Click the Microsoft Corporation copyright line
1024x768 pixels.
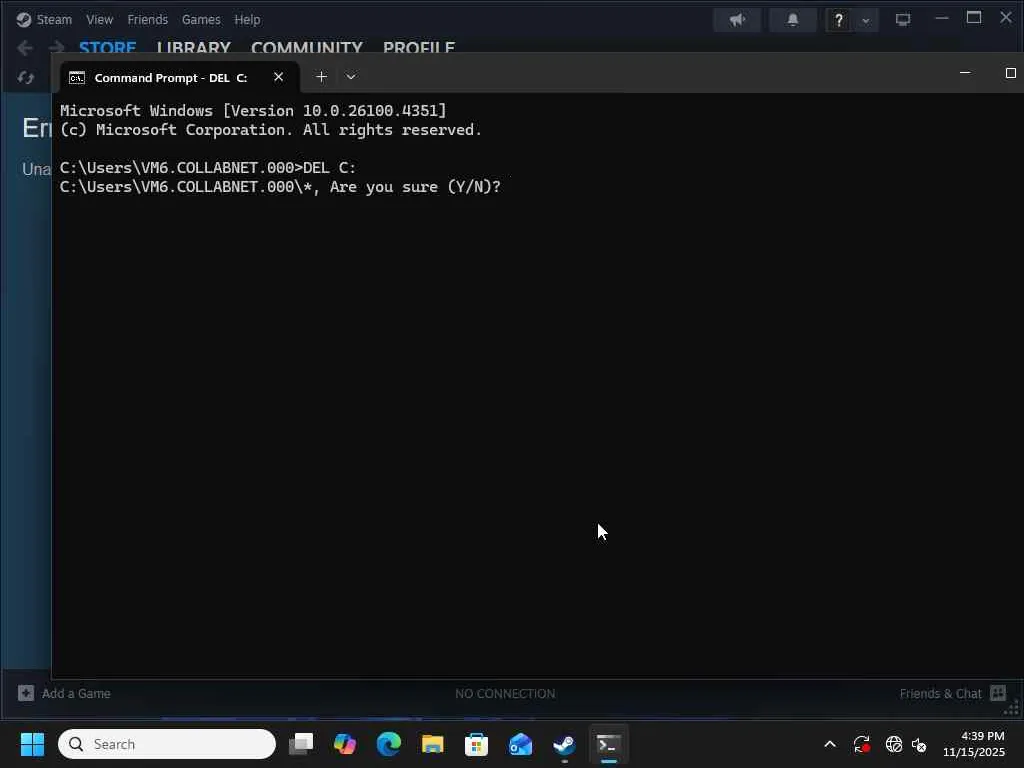point(271,130)
